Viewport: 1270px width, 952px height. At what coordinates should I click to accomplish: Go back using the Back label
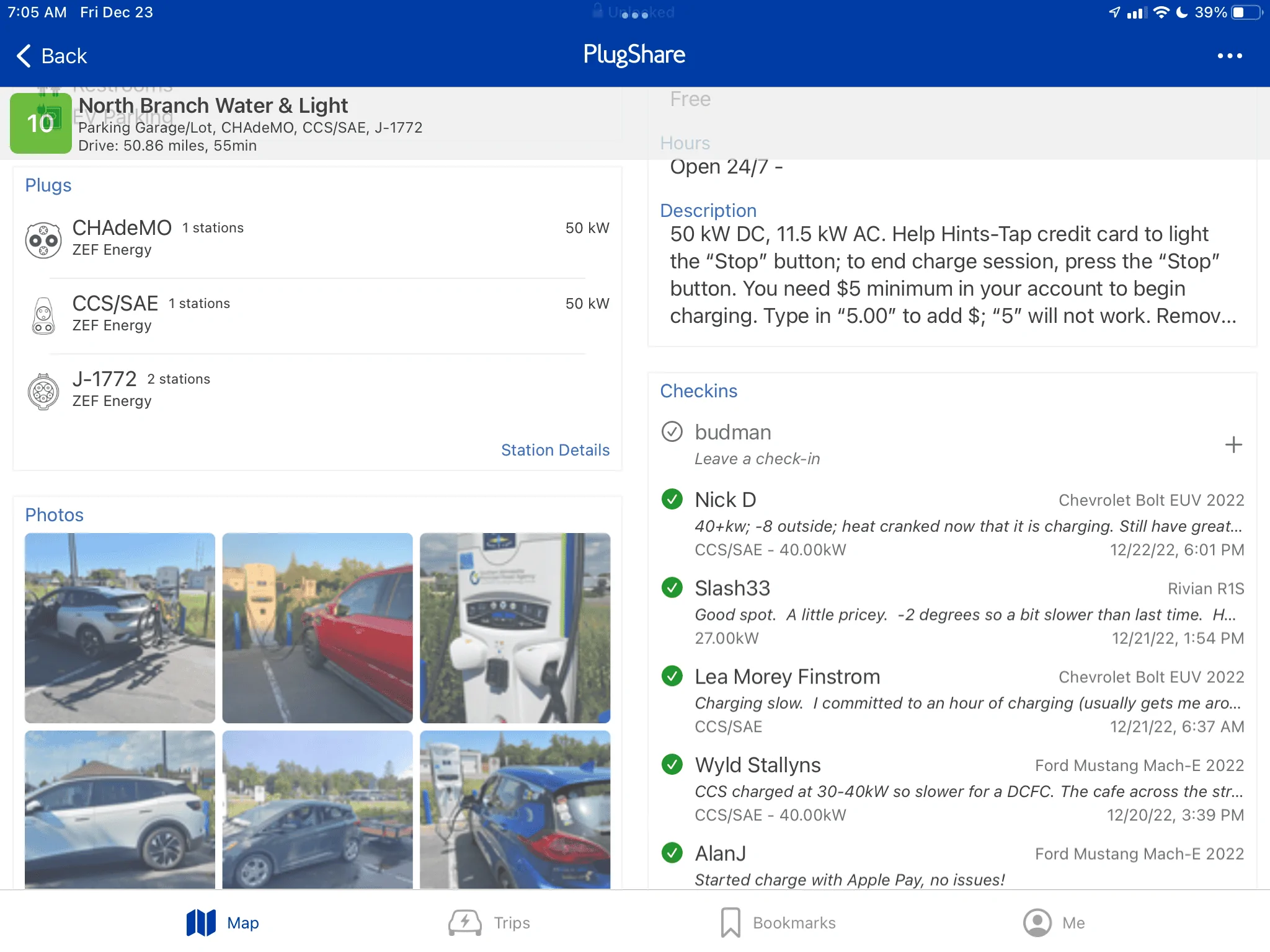pos(64,56)
